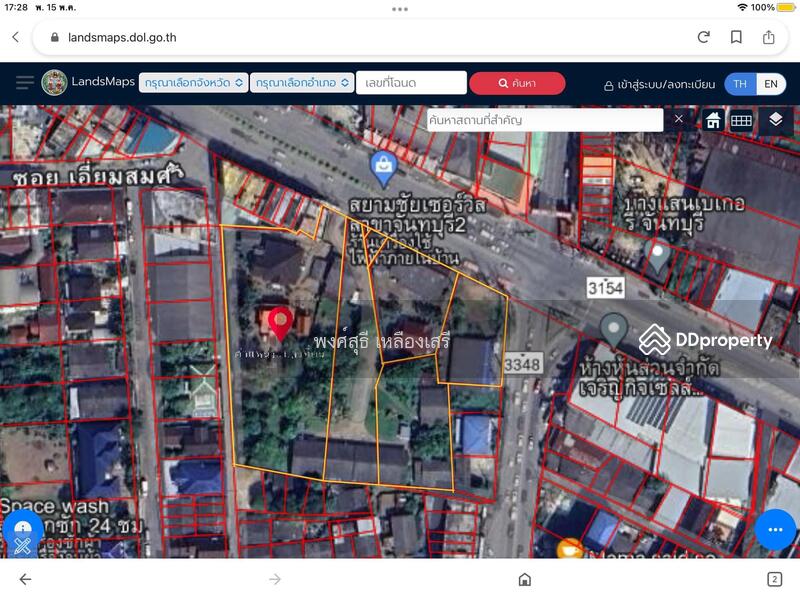The width and height of the screenshot is (800, 600).
Task: Open the share icon in browser bar
Action: coord(768,37)
